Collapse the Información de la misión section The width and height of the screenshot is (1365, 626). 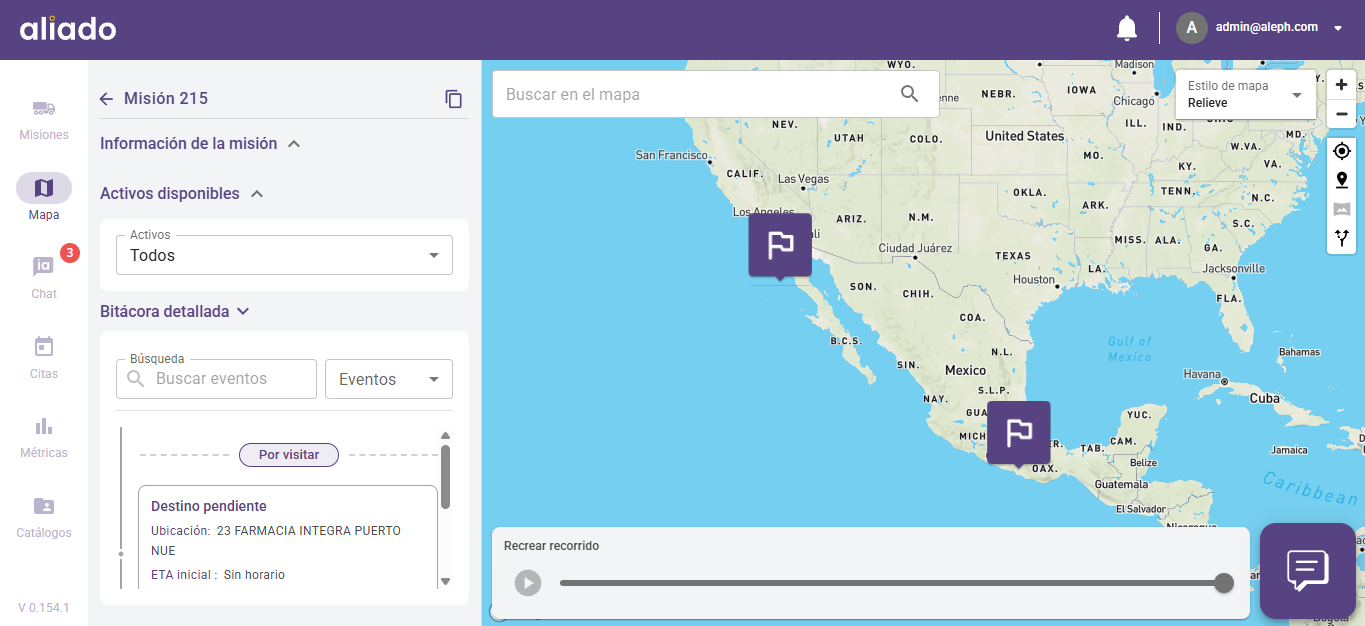tap(294, 144)
